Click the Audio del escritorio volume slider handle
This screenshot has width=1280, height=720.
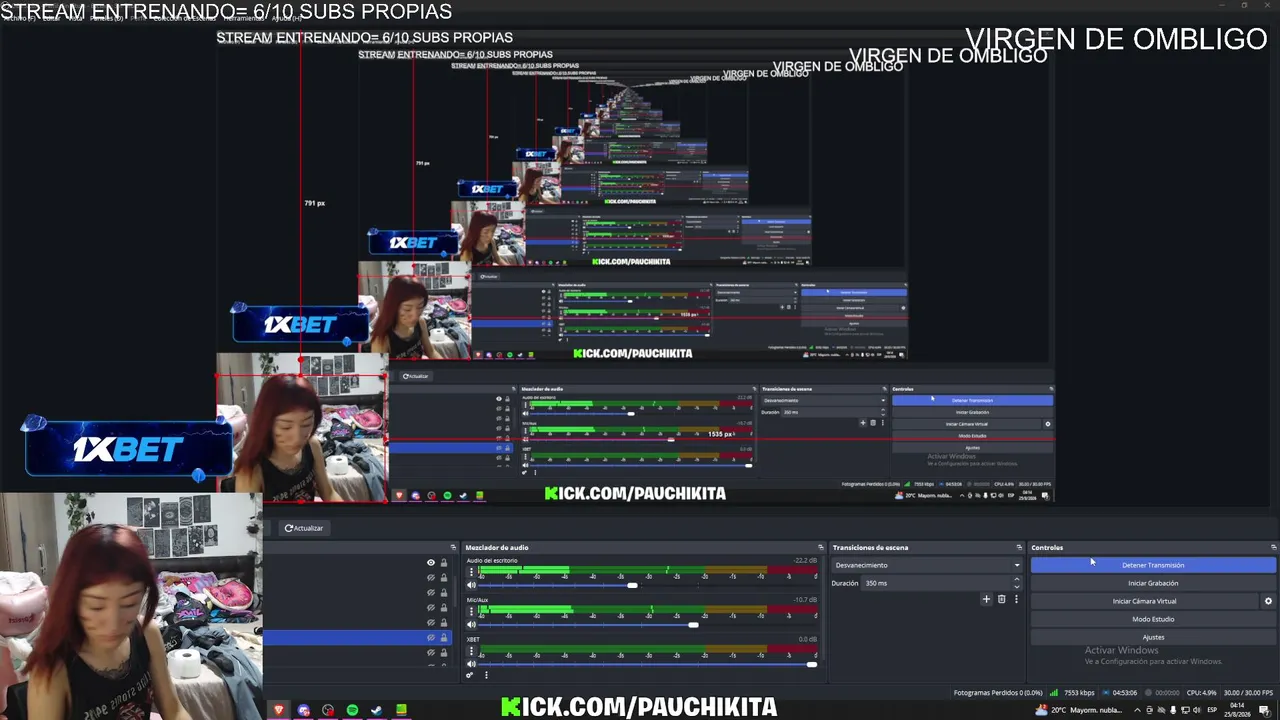pos(632,585)
